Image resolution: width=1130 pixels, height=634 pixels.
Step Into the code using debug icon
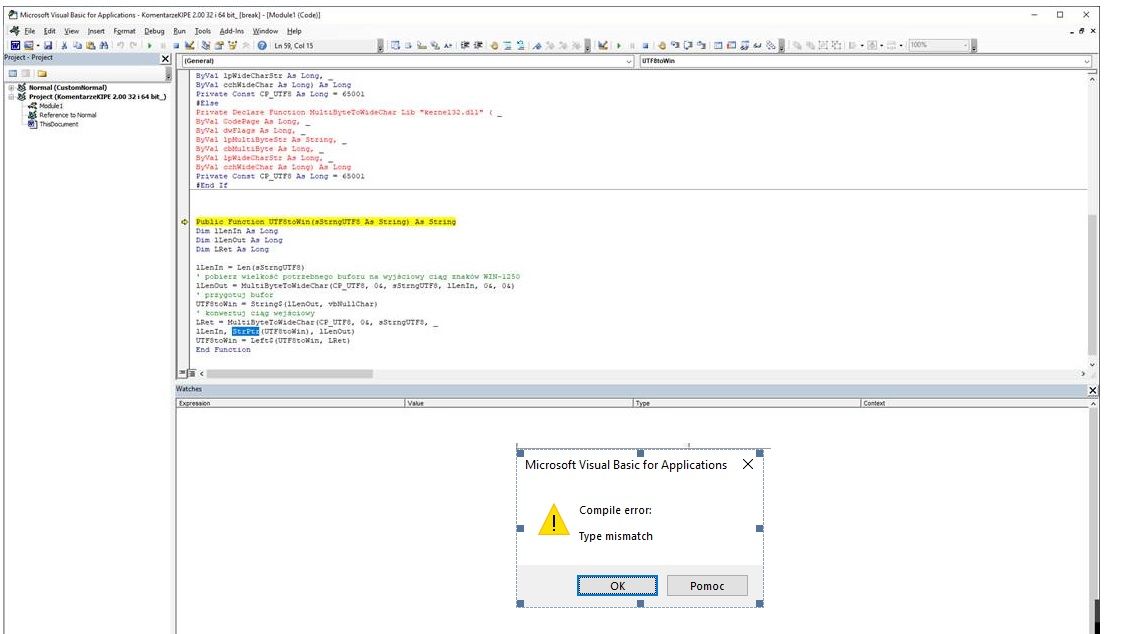pos(676,44)
